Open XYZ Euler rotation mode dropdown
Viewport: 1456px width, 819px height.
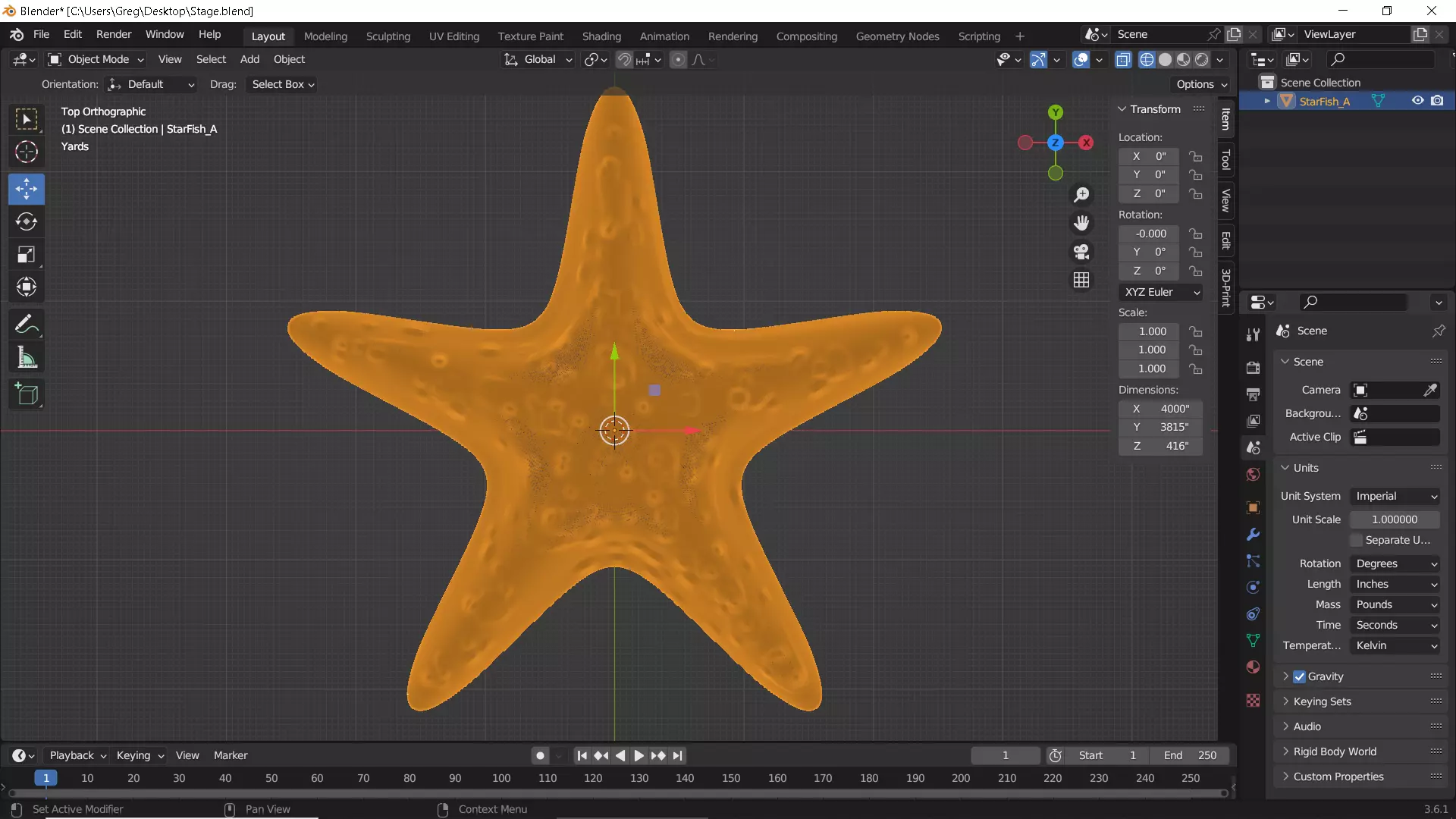click(1160, 292)
